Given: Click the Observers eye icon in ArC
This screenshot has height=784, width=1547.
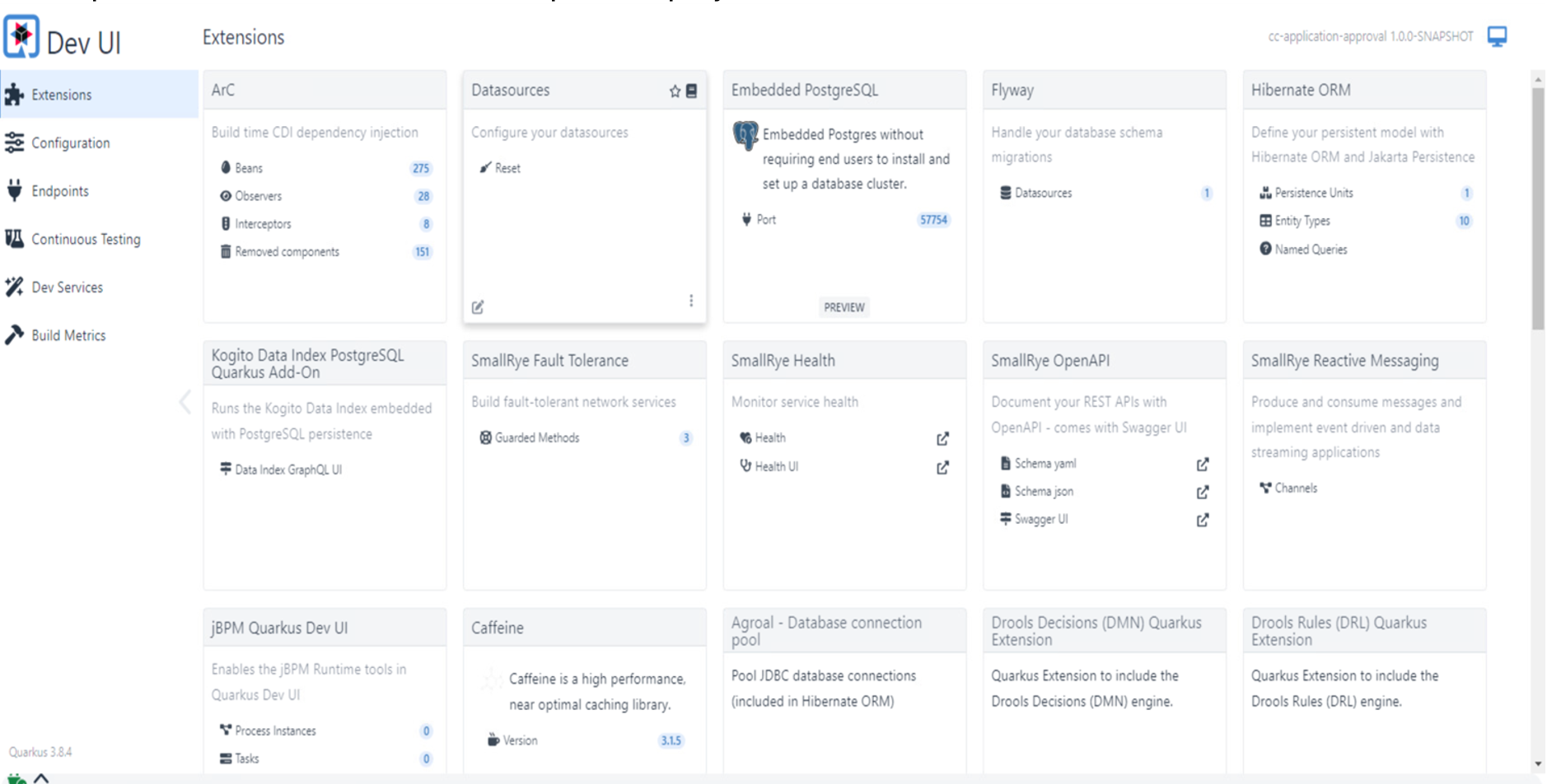Looking at the screenshot, I should pyautogui.click(x=226, y=196).
